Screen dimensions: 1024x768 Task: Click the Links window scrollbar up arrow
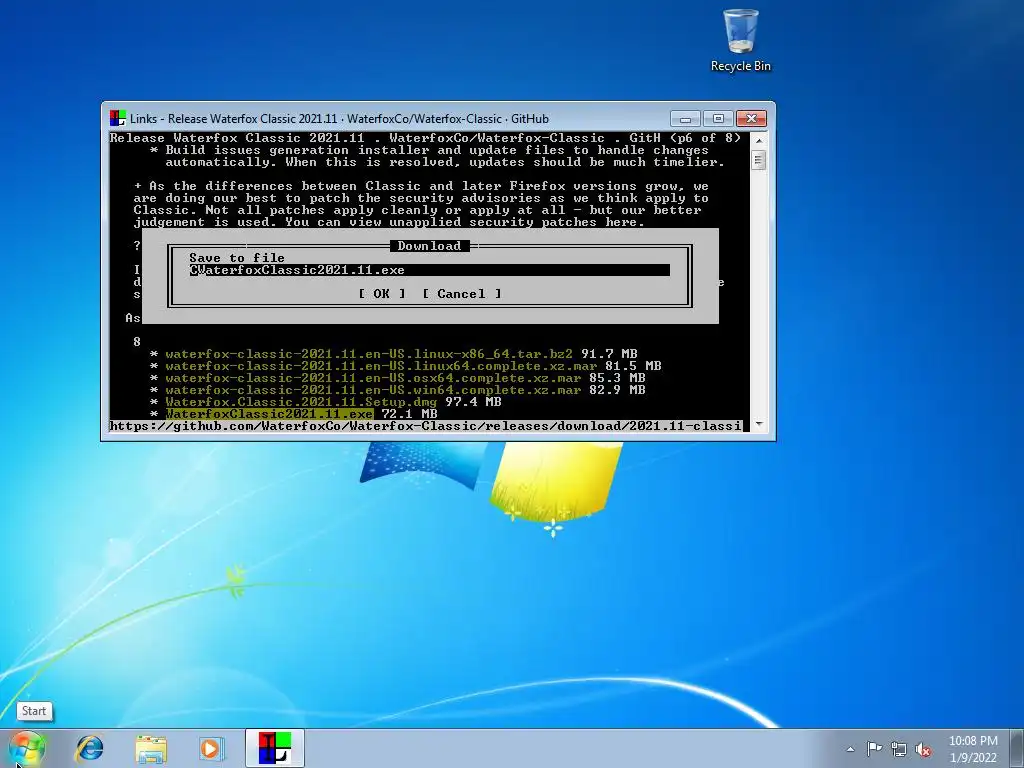click(758, 140)
